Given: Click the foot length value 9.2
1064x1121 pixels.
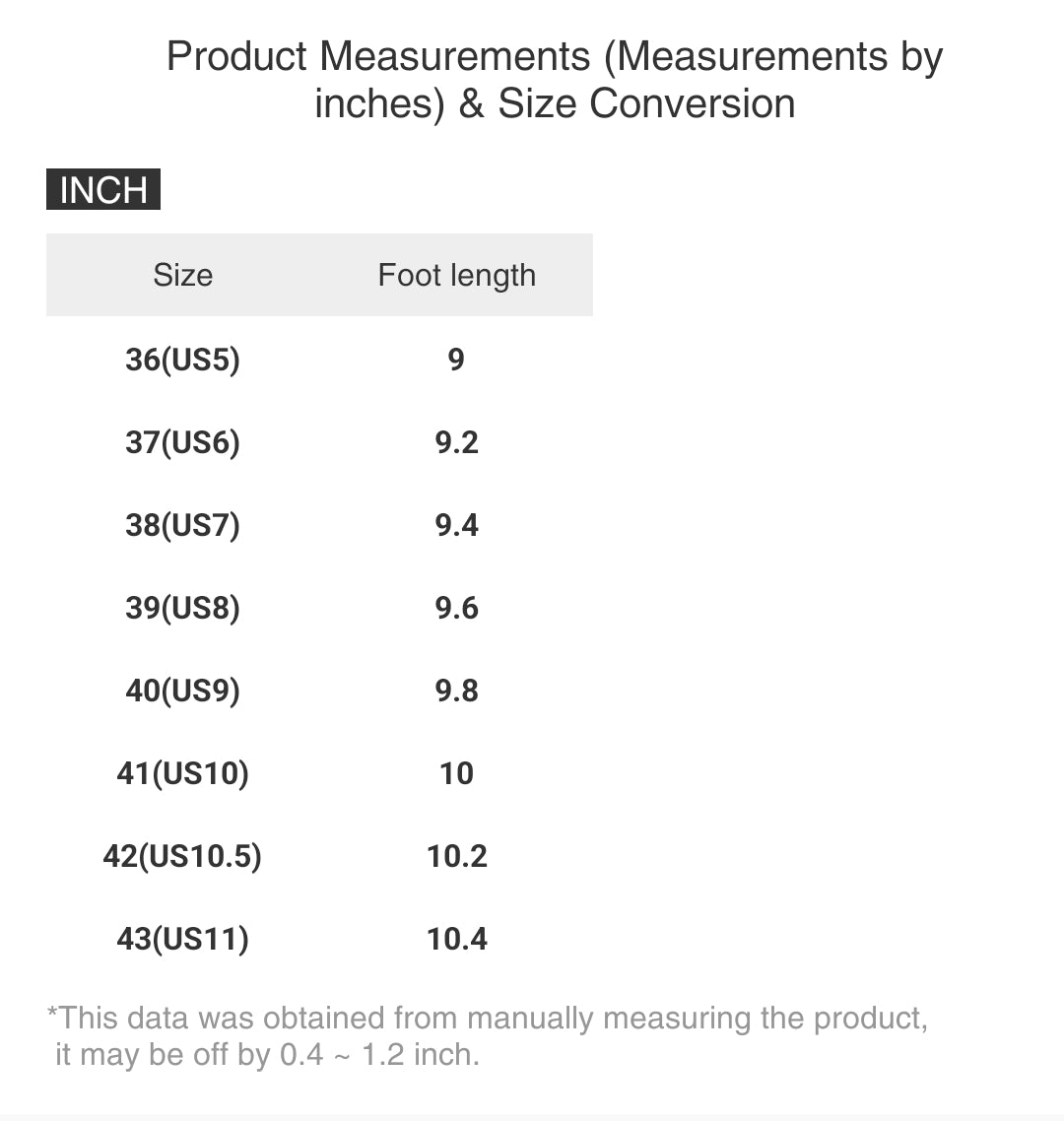Looking at the screenshot, I should point(456,442).
